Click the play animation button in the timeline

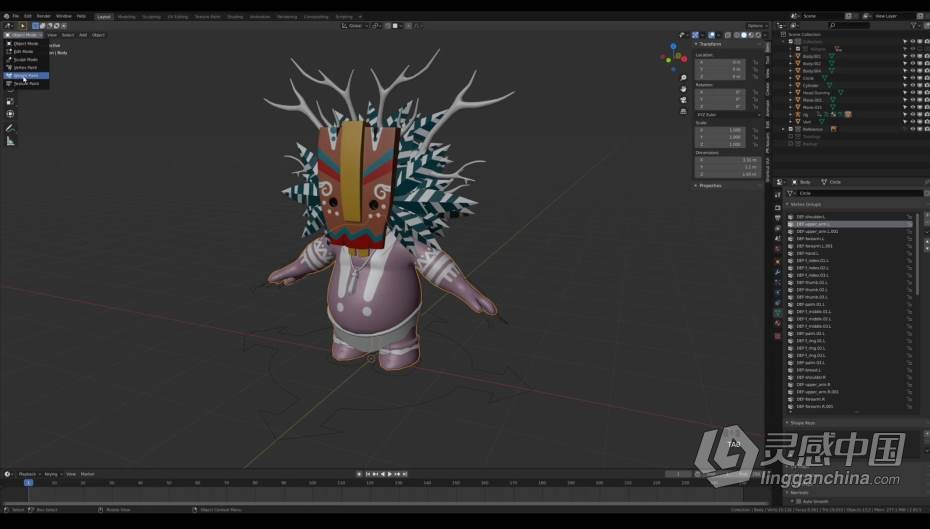[x=390, y=474]
